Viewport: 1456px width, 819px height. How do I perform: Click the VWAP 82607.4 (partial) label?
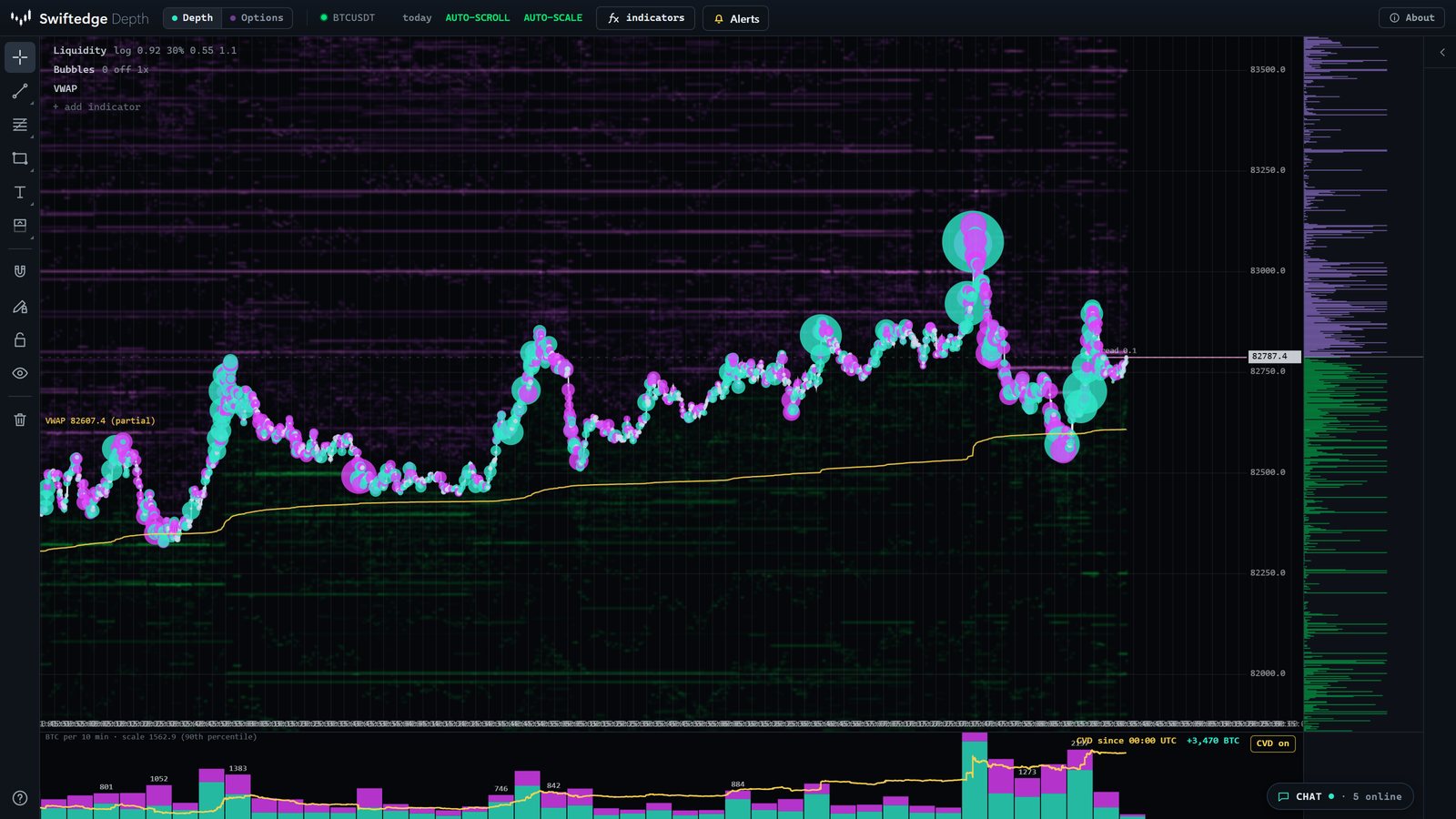[100, 421]
